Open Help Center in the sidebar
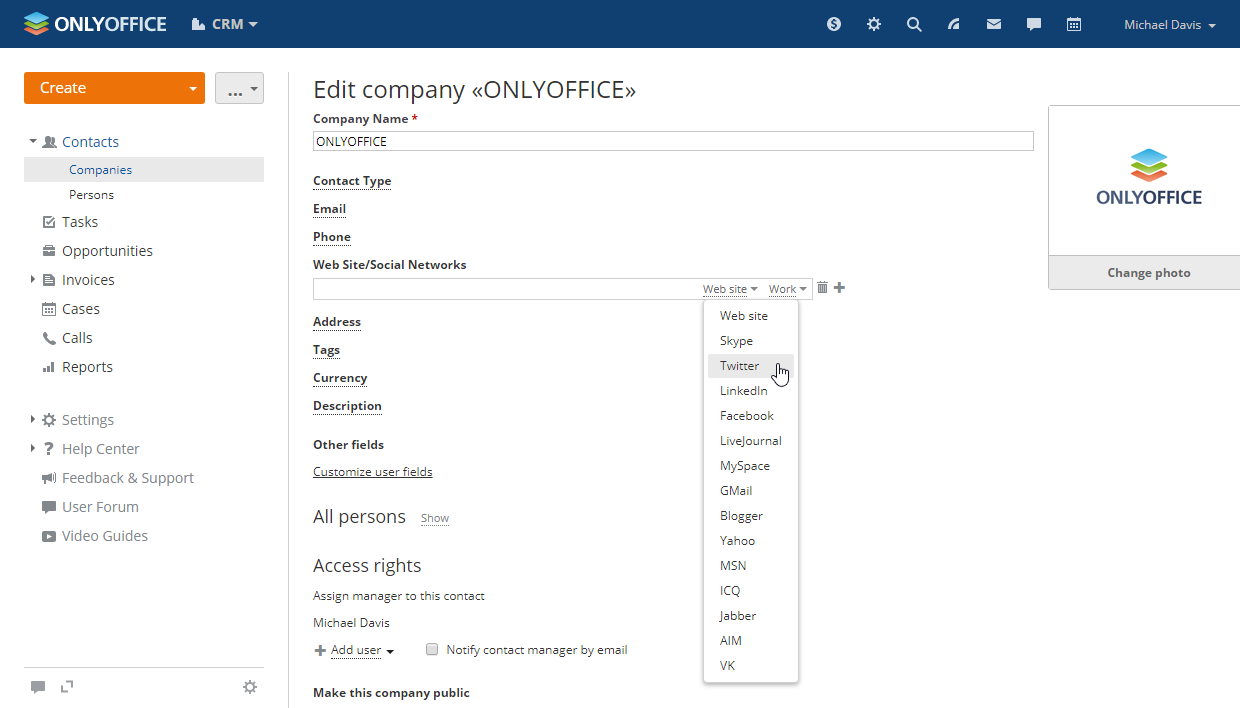The width and height of the screenshot is (1240, 708). tap(100, 449)
